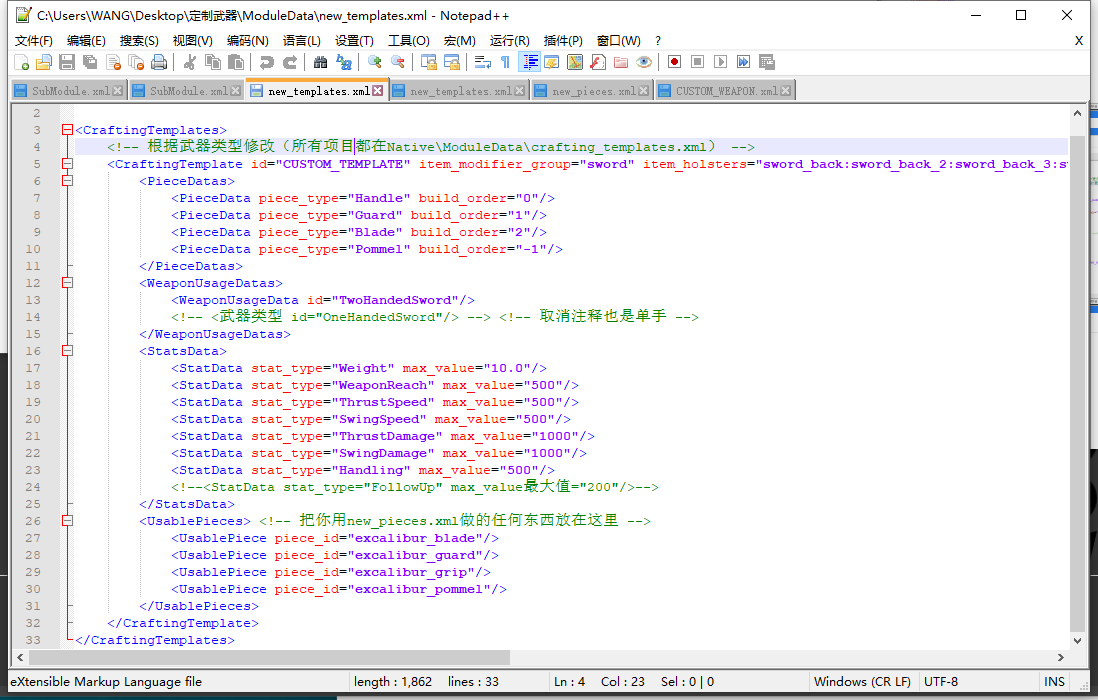1098x700 pixels.
Task: Click the Save All toolbar icon
Action: [90, 62]
